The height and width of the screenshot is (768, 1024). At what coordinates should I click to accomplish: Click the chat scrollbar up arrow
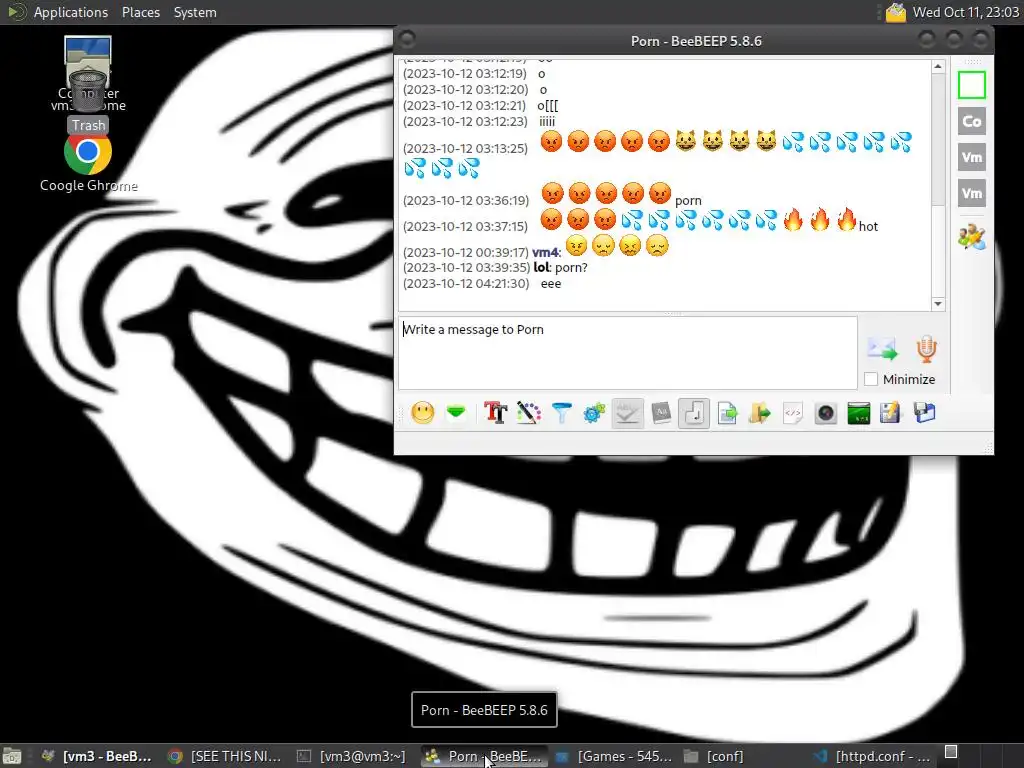[938, 67]
